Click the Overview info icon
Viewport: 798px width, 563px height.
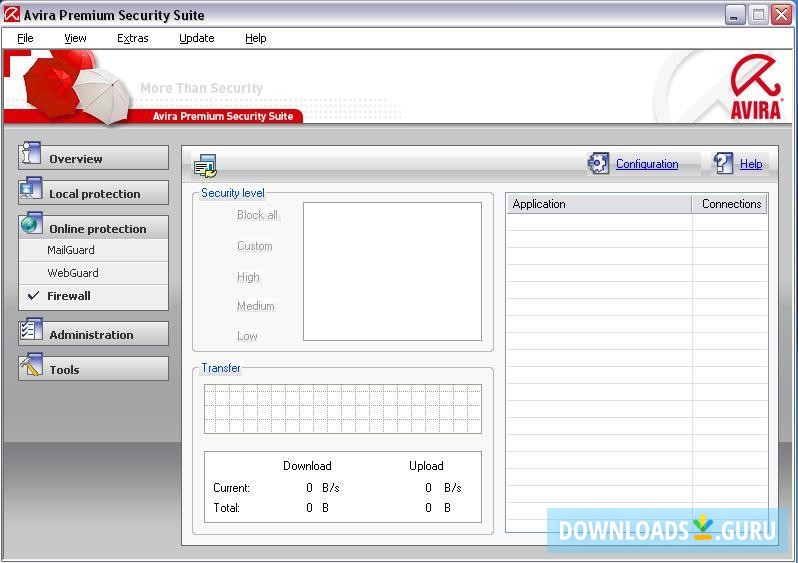click(x=31, y=153)
